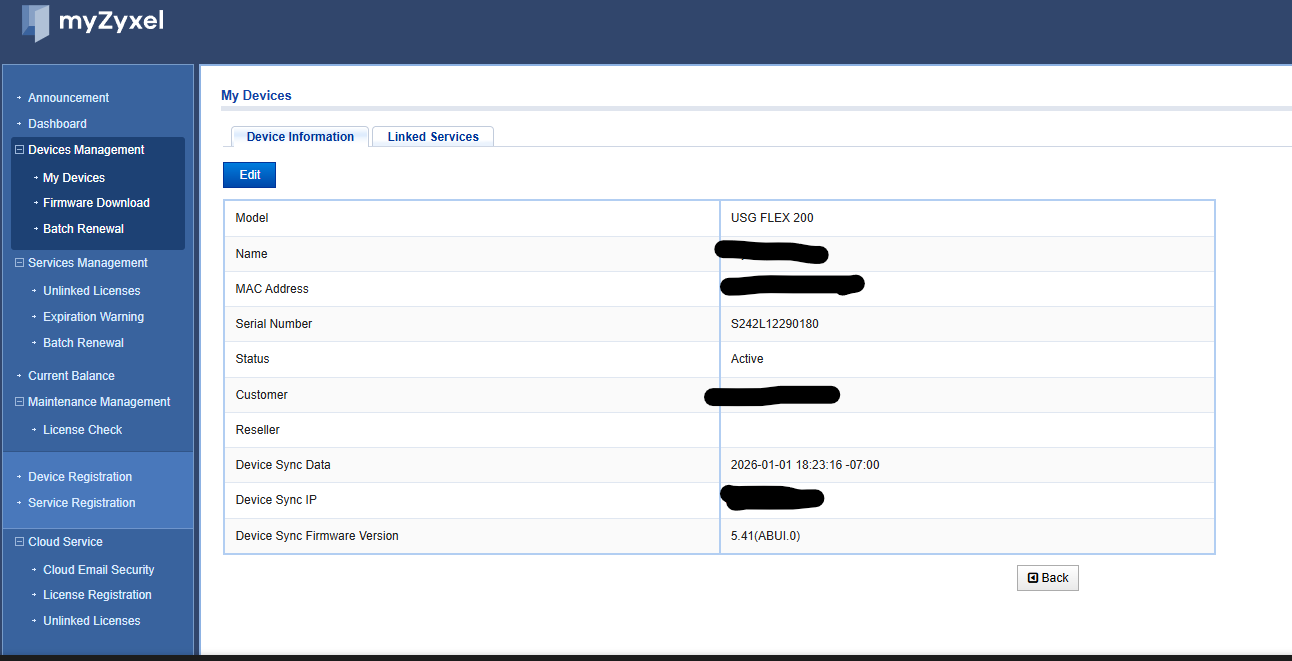Viewport: 1292px width, 661px height.
Task: Open Unlinked Licenses under Services Management
Action: click(x=91, y=291)
